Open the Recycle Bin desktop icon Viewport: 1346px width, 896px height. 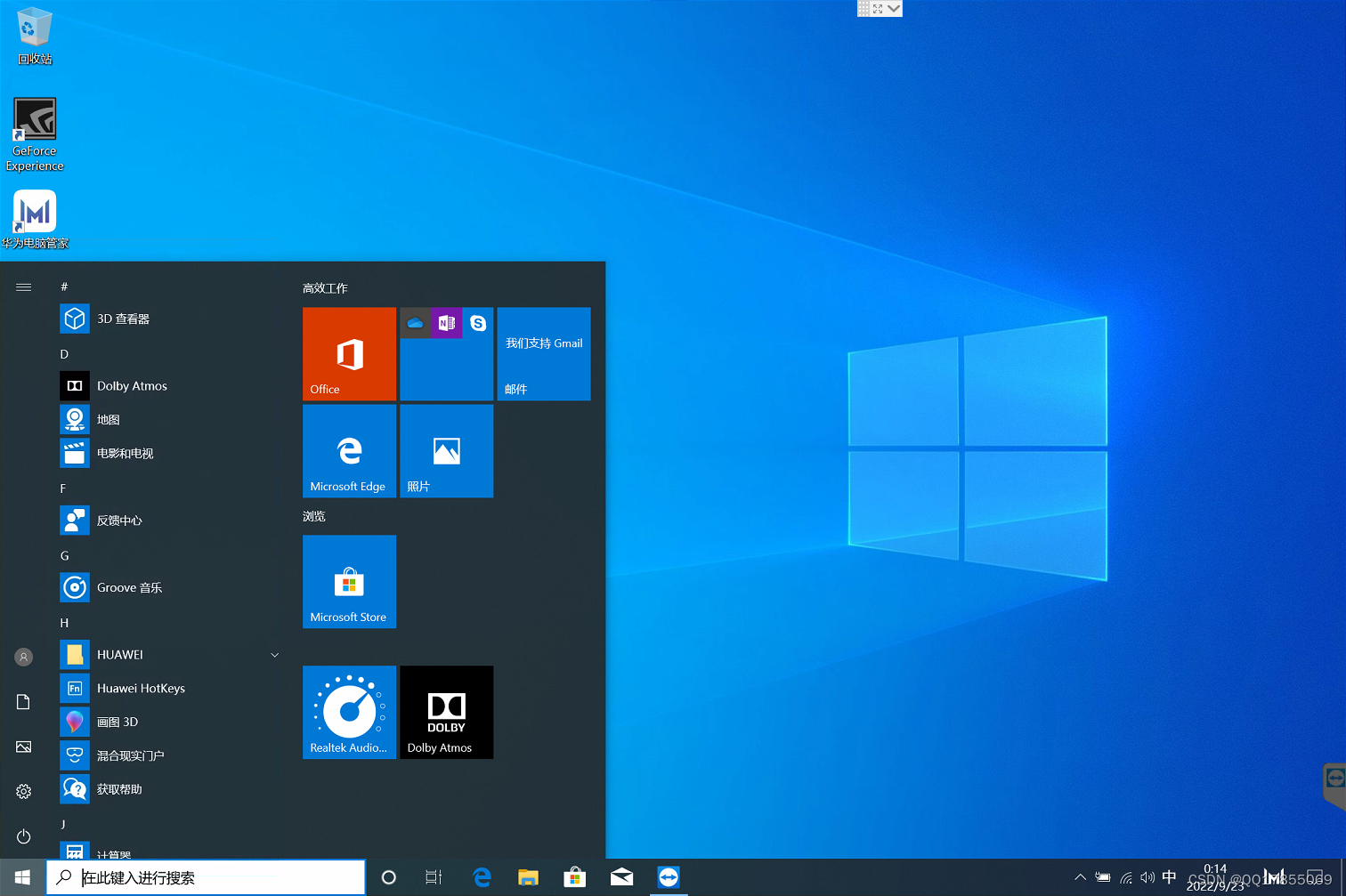(35, 36)
